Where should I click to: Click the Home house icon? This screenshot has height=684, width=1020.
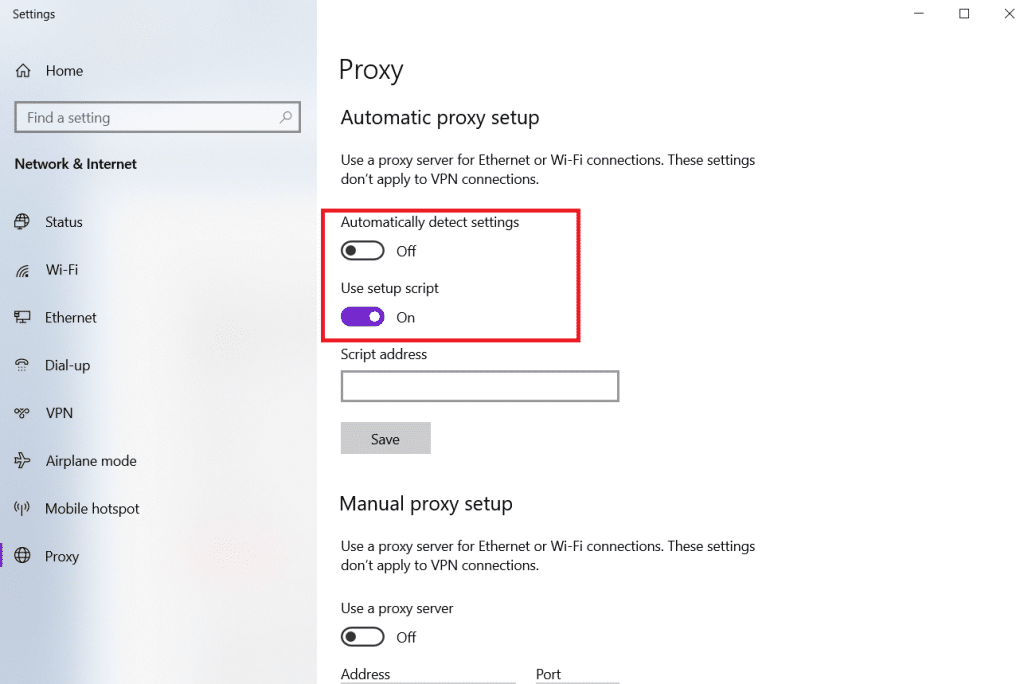coord(23,70)
